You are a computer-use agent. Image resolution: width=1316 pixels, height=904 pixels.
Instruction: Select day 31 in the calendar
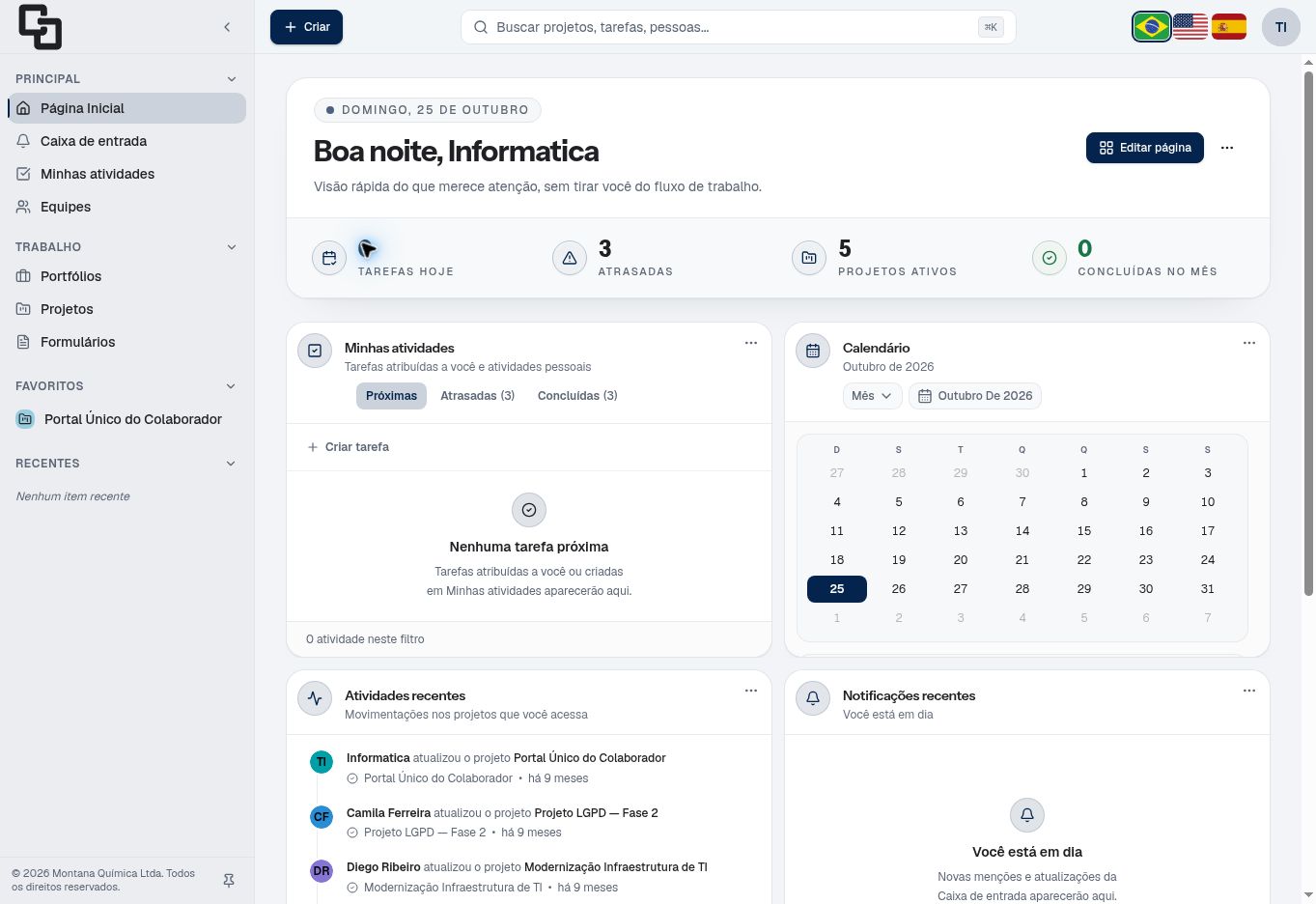click(1208, 589)
